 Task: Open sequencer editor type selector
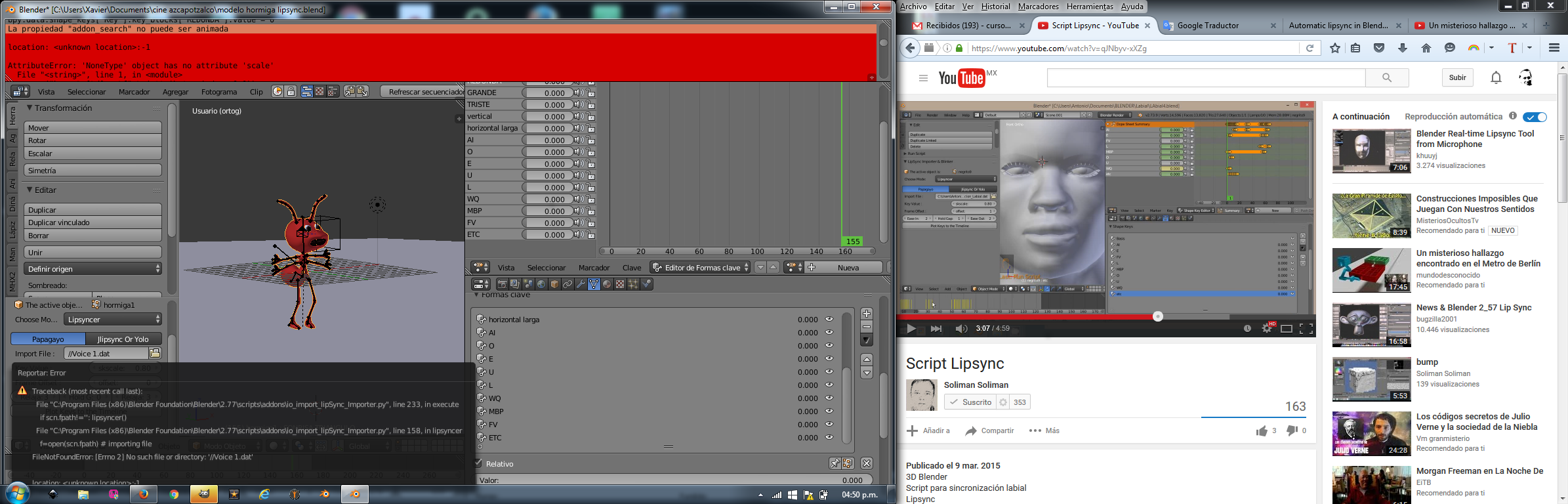tap(20, 91)
